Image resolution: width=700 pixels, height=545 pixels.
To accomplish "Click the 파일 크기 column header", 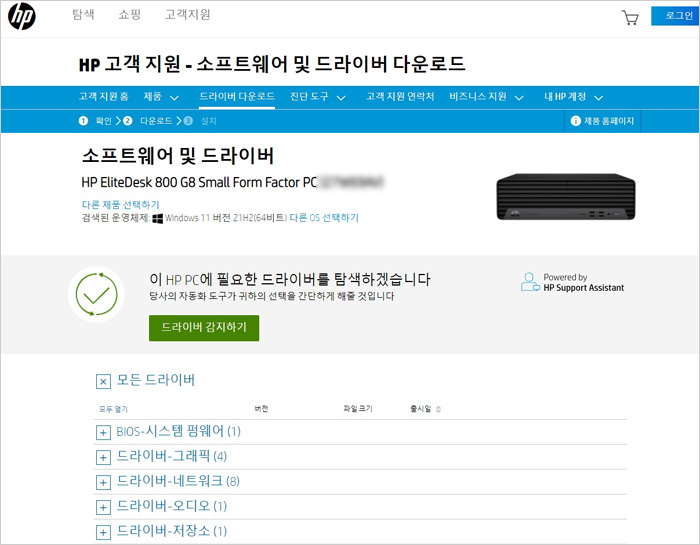I will [358, 409].
